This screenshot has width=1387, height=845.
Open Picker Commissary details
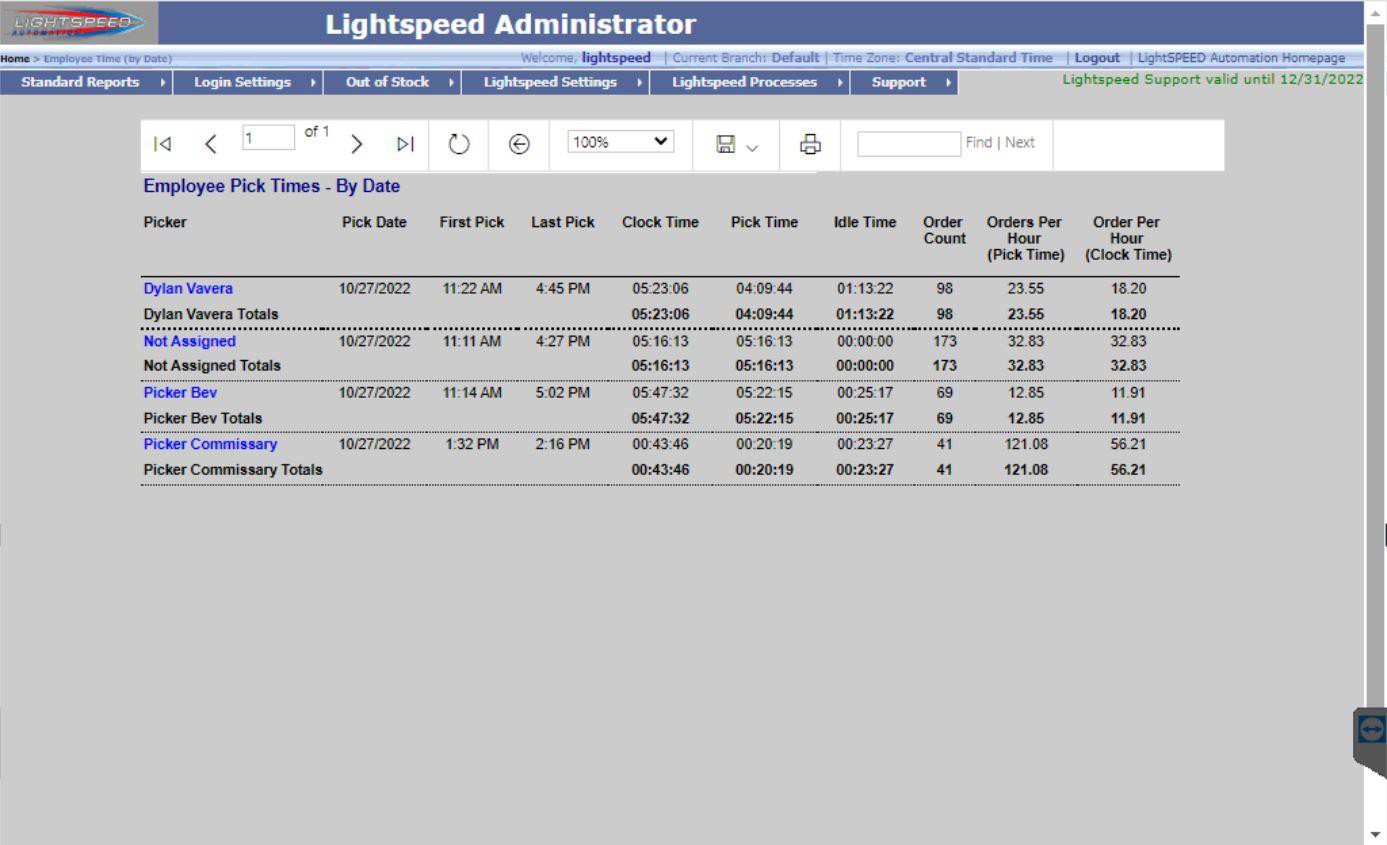[x=211, y=444]
